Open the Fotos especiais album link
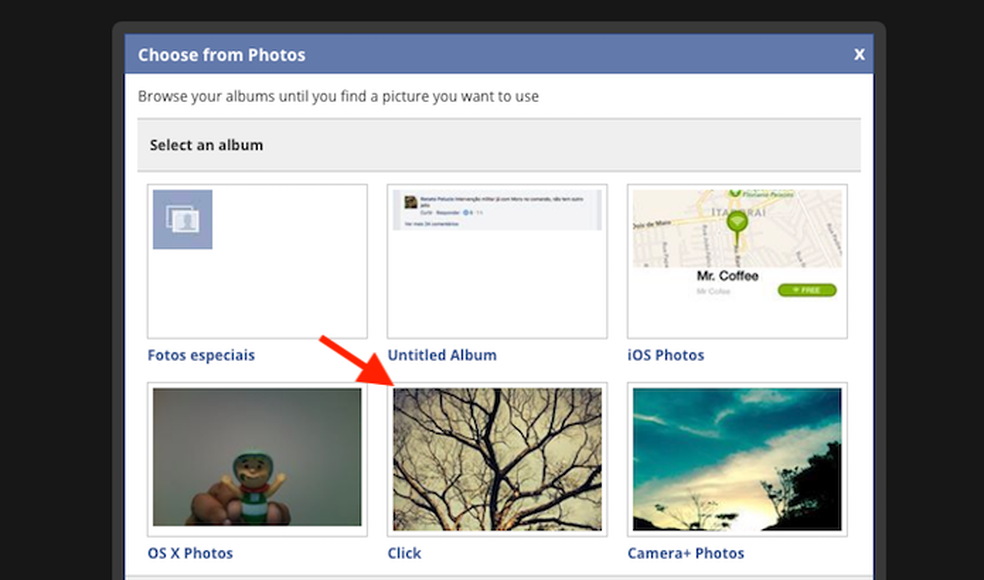The height and width of the screenshot is (580, 984). coord(201,355)
